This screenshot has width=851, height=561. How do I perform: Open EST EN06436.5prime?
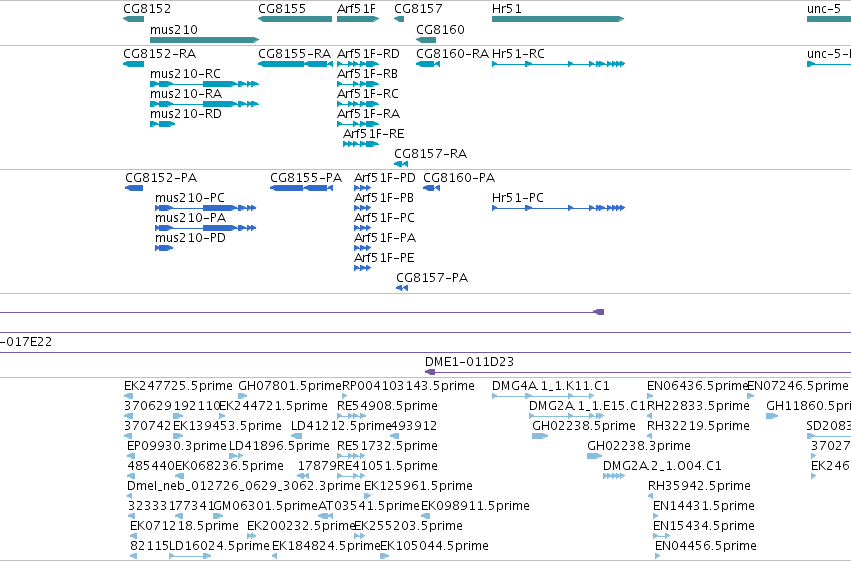click(697, 386)
